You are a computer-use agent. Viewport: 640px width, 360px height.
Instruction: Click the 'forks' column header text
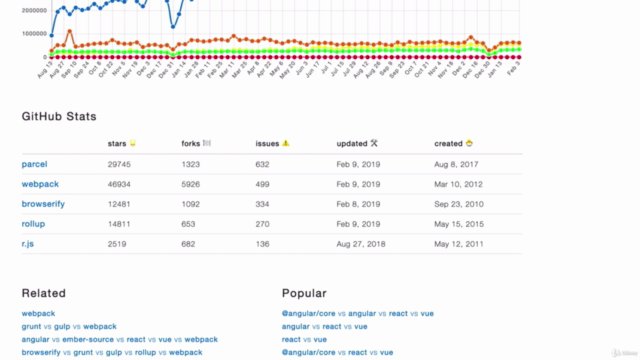pos(191,144)
